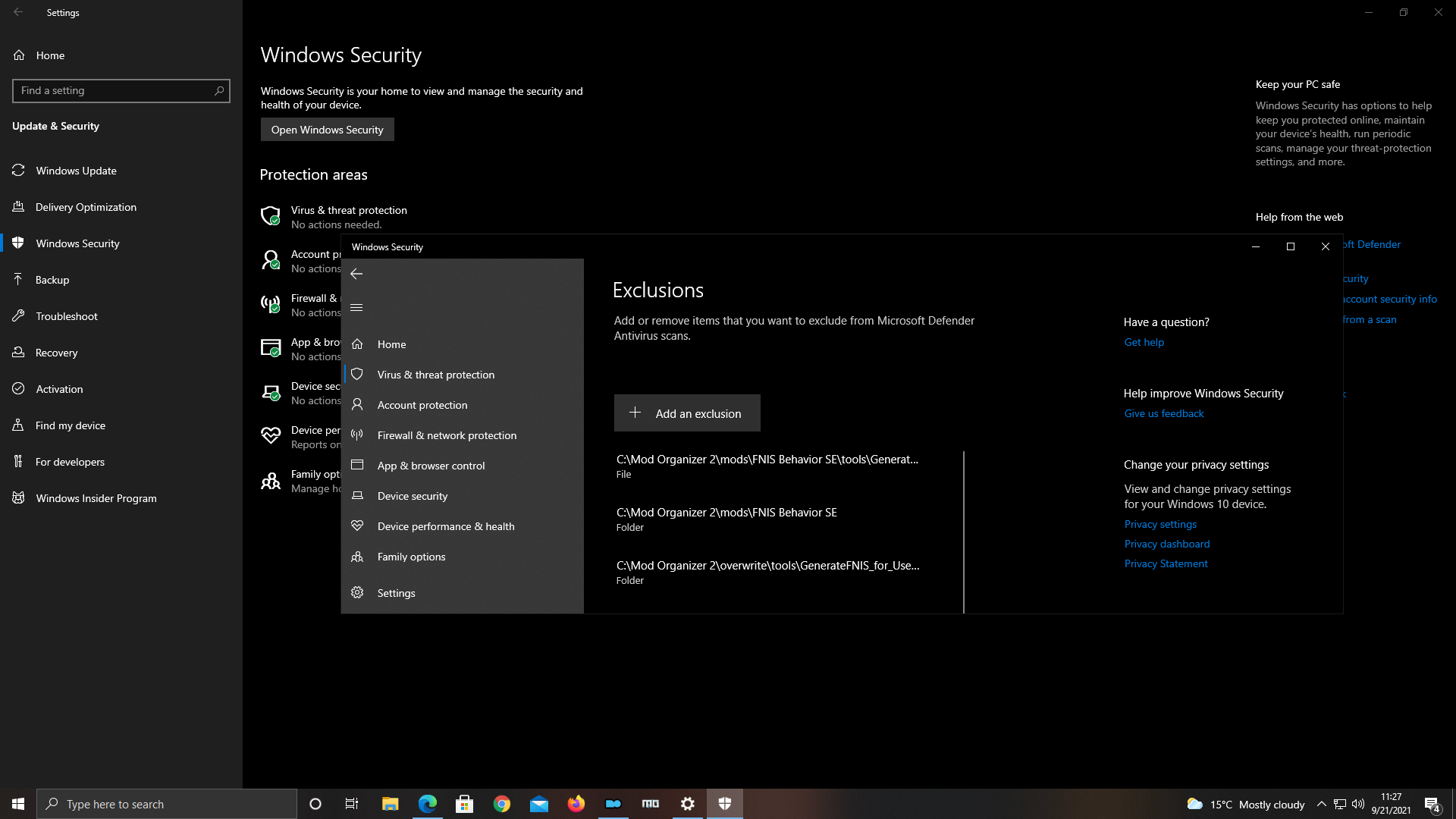Open Microsoft Edge from taskbar
This screenshot has height=819, width=1456.
click(427, 804)
